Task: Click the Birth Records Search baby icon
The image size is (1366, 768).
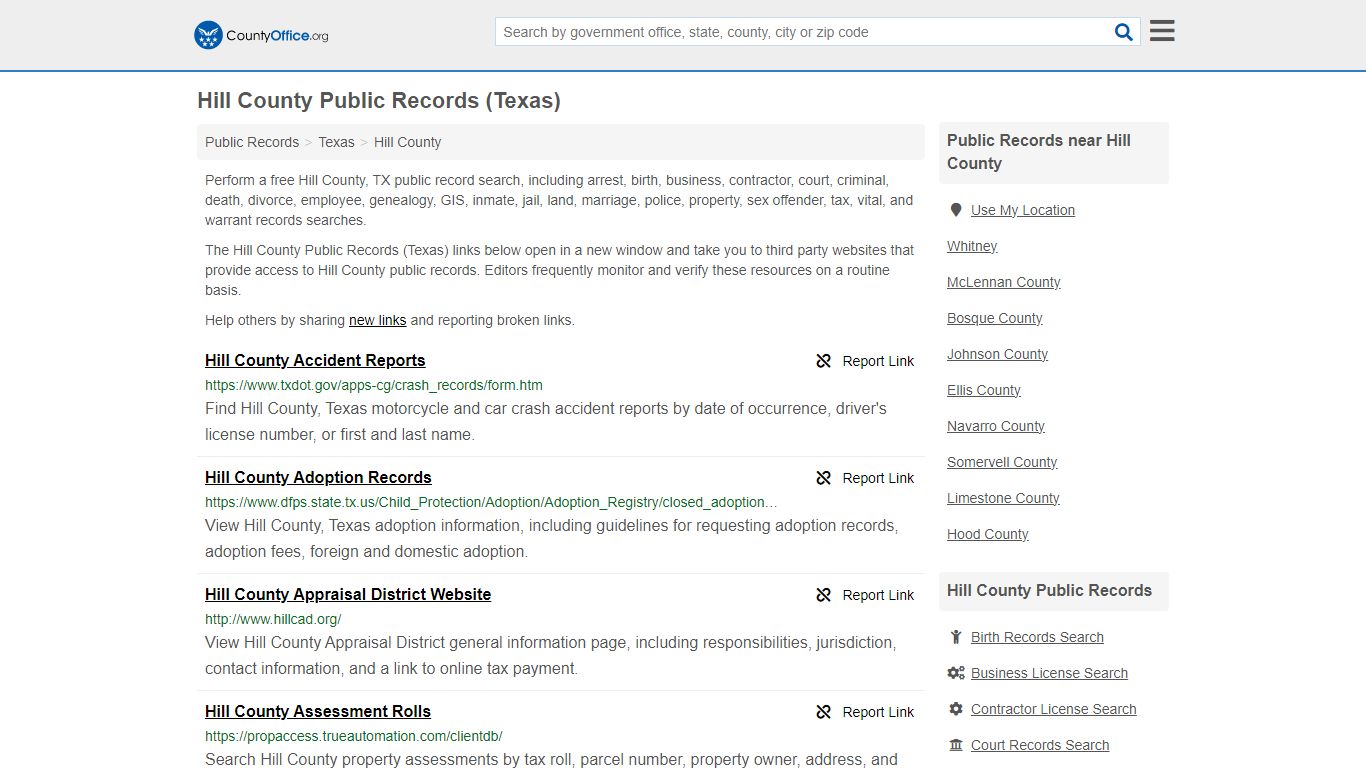Action: coord(956,637)
